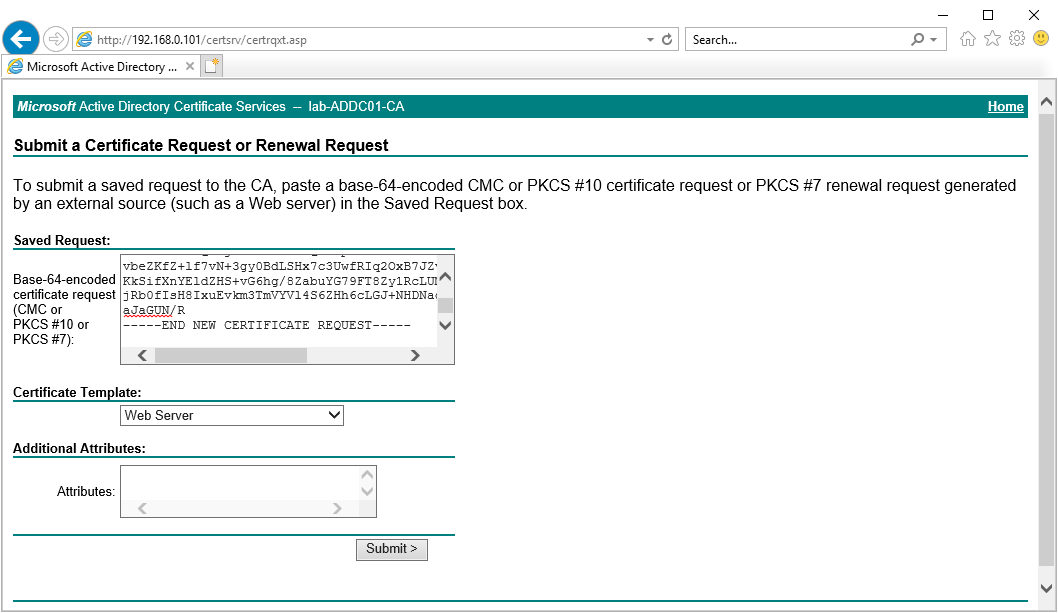Select the Microsoft Active Directory tab
Screen dimensions: 1058x613
[x=101, y=67]
